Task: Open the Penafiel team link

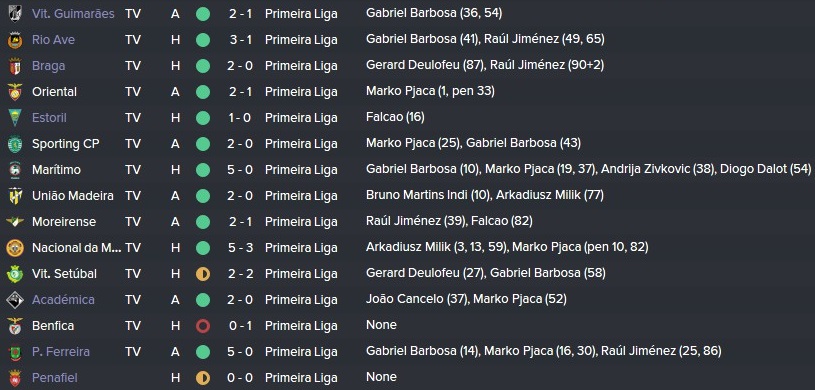Action: tap(55, 378)
